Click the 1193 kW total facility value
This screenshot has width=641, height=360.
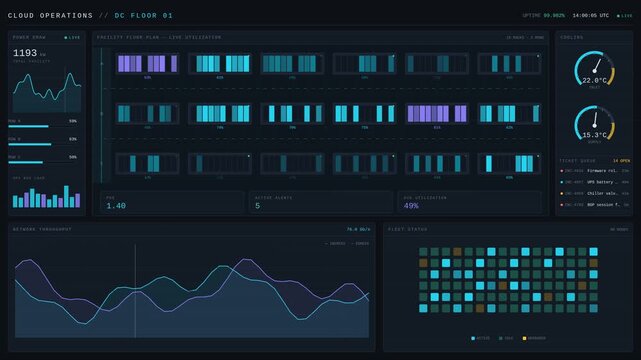click(29, 53)
